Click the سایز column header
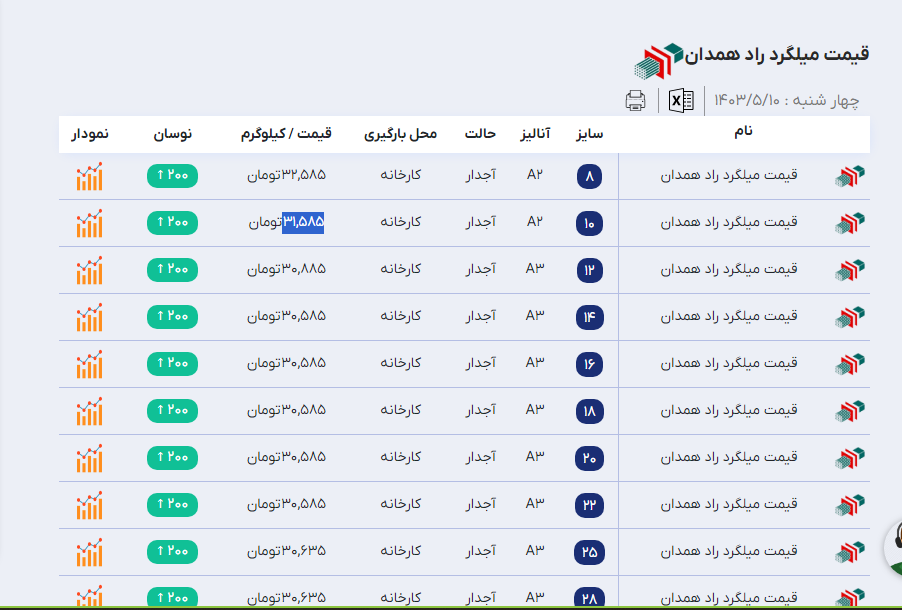The height and width of the screenshot is (610, 902). tap(589, 134)
